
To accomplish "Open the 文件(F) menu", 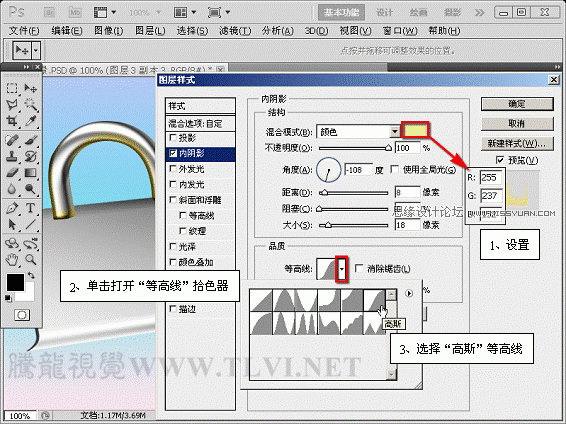I will pos(24,31).
